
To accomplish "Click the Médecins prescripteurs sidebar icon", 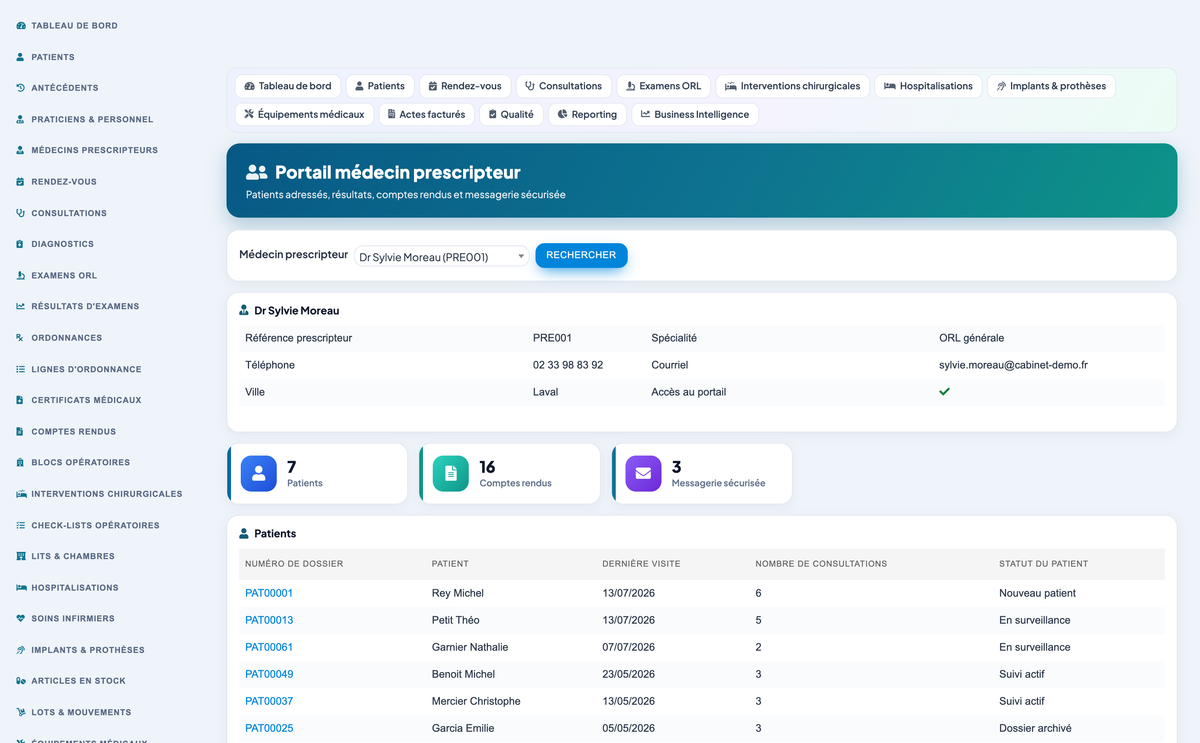I will pyautogui.click(x=21, y=150).
